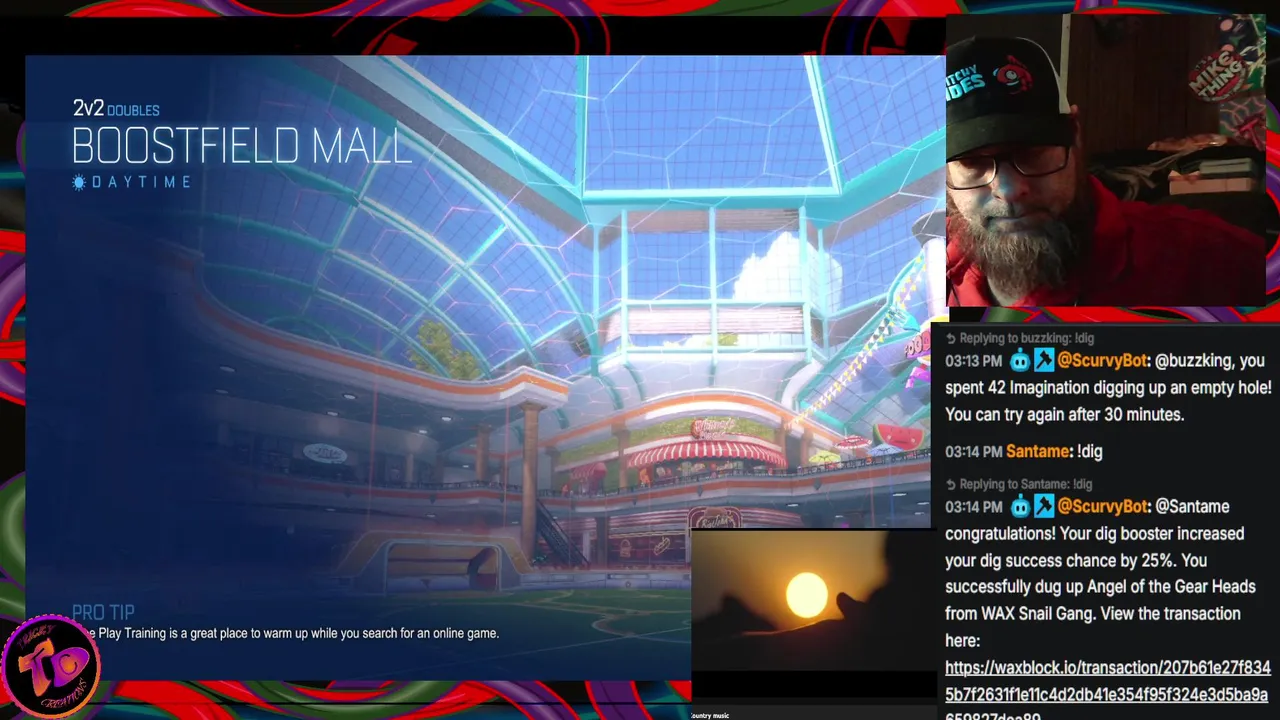Click the Santame username at 03:14 PM

[x=1038, y=451]
